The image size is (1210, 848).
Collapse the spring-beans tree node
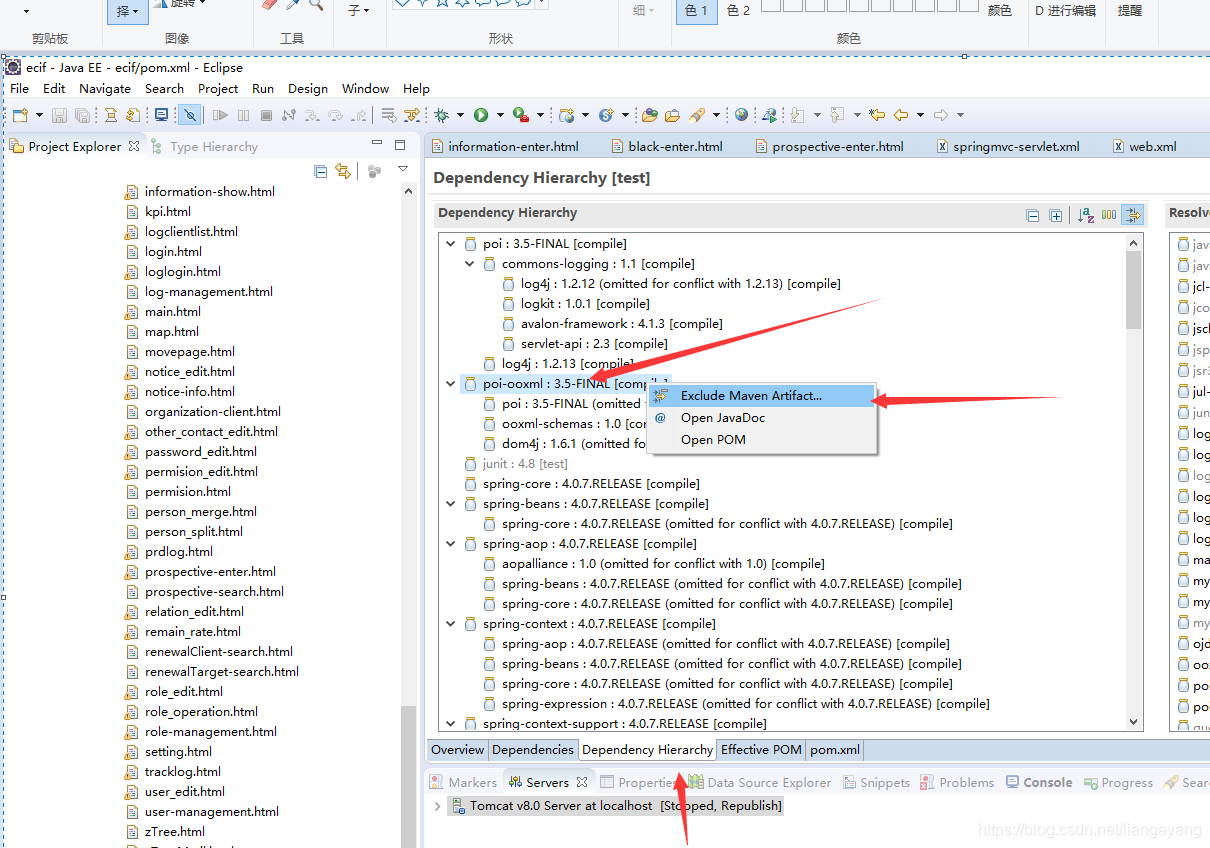[450, 503]
